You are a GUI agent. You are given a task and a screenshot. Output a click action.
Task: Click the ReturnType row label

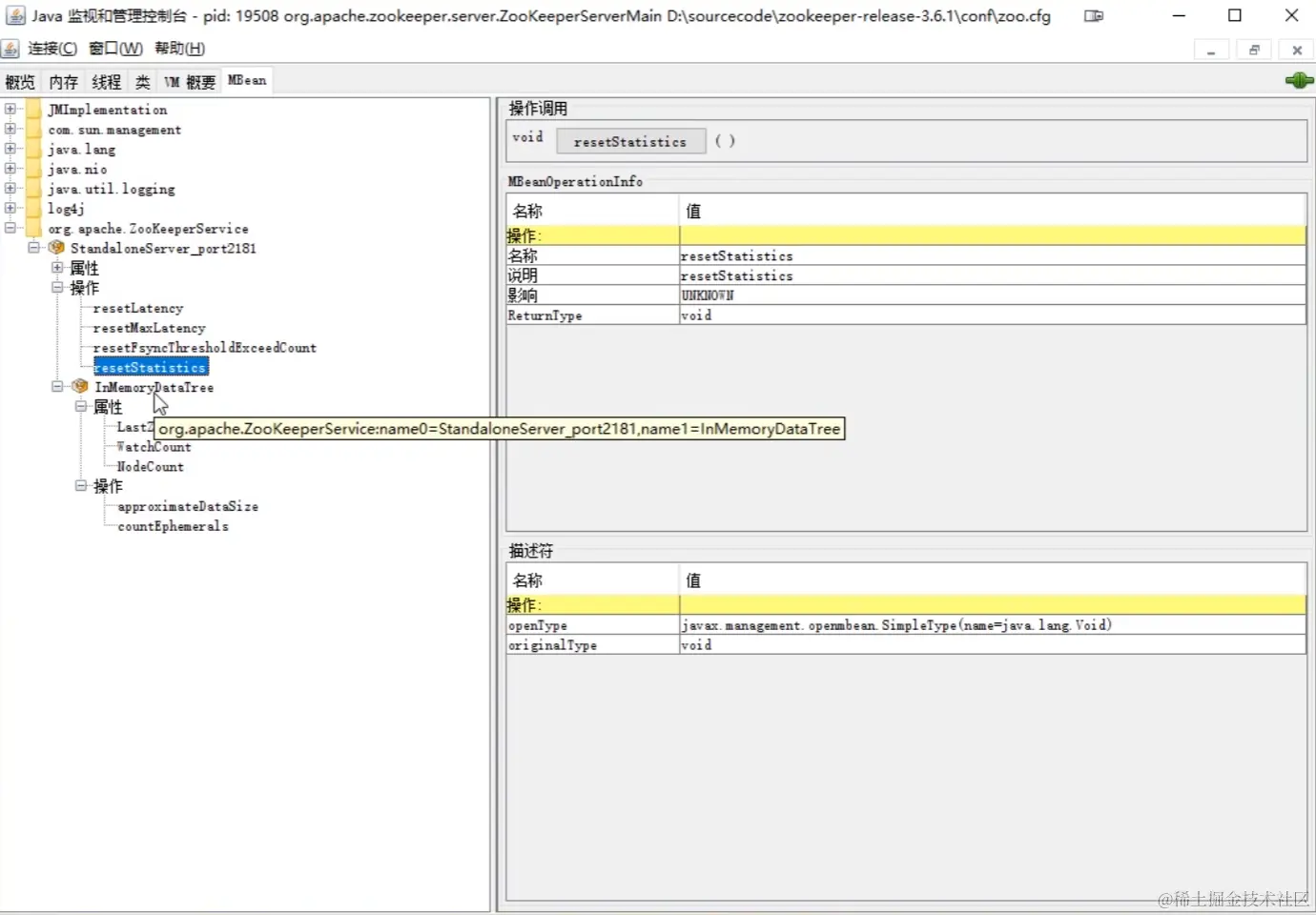coord(545,315)
